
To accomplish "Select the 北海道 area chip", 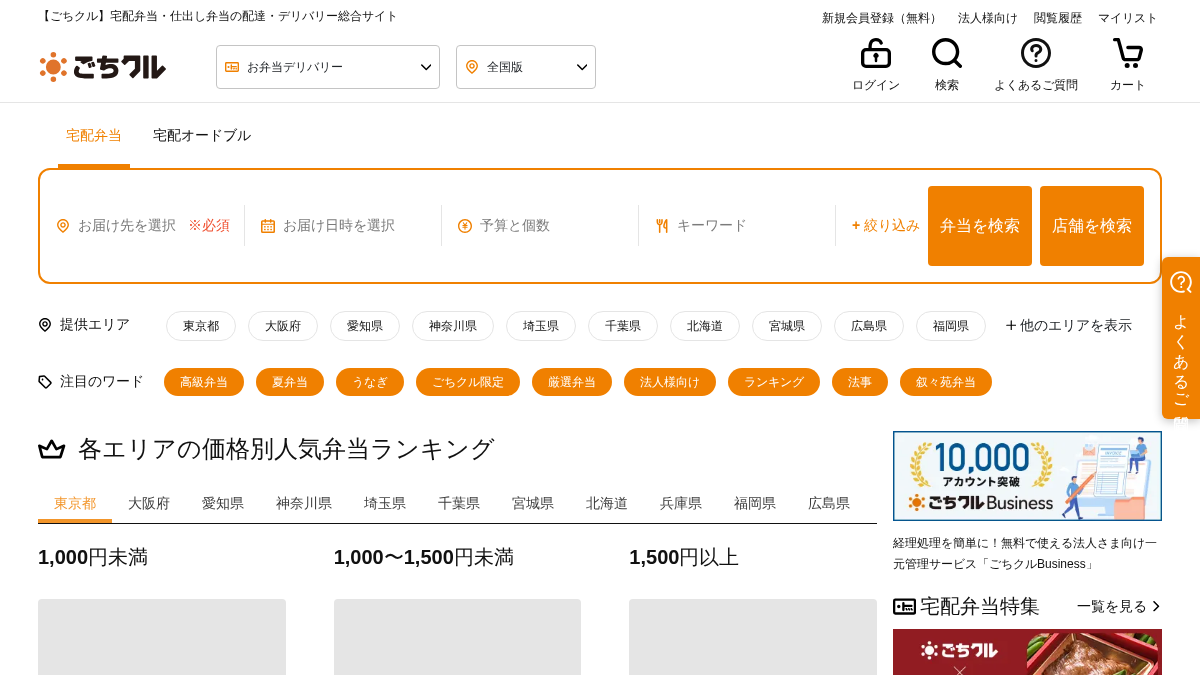I will tap(705, 326).
